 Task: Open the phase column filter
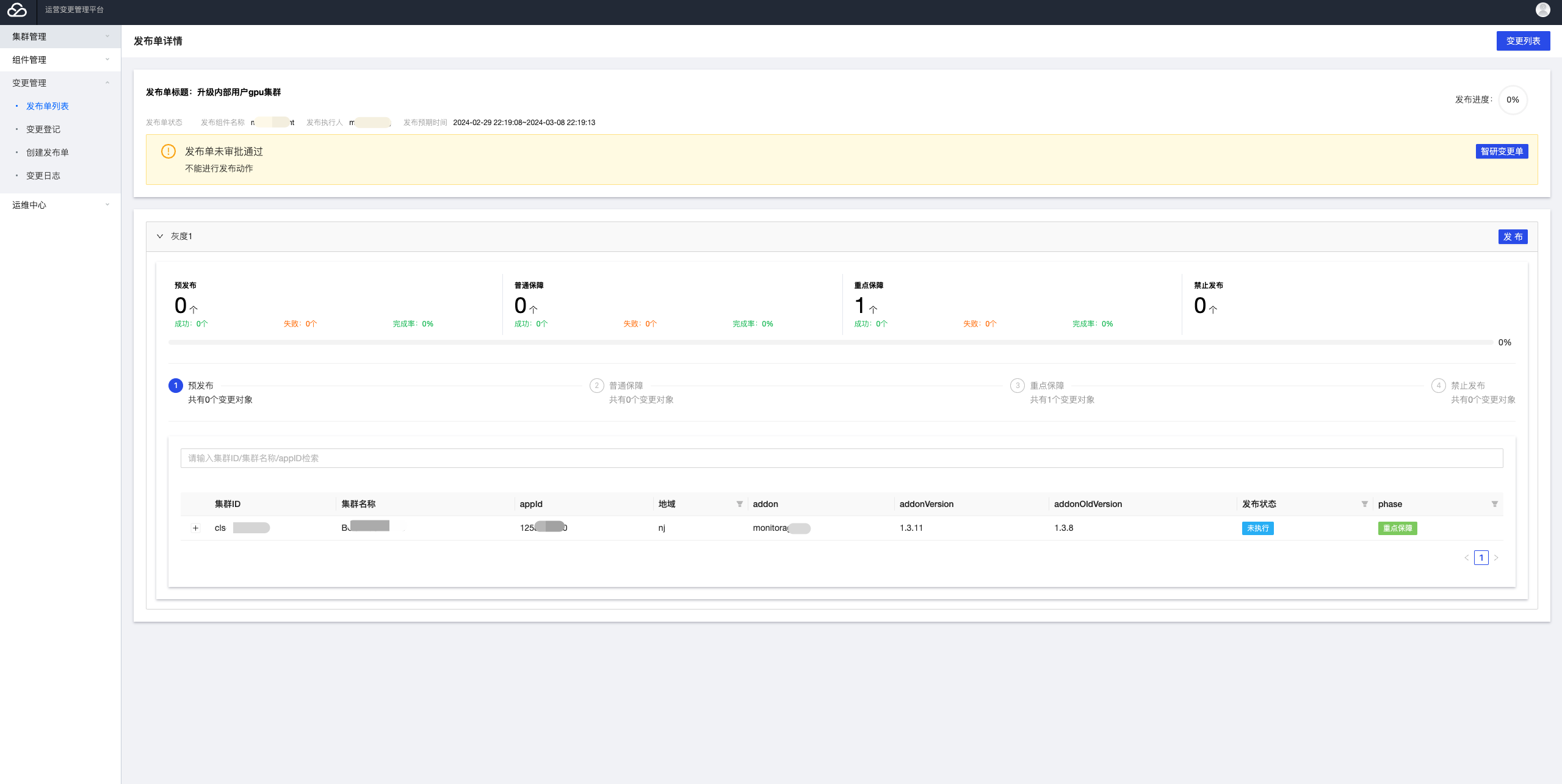[x=1494, y=504]
